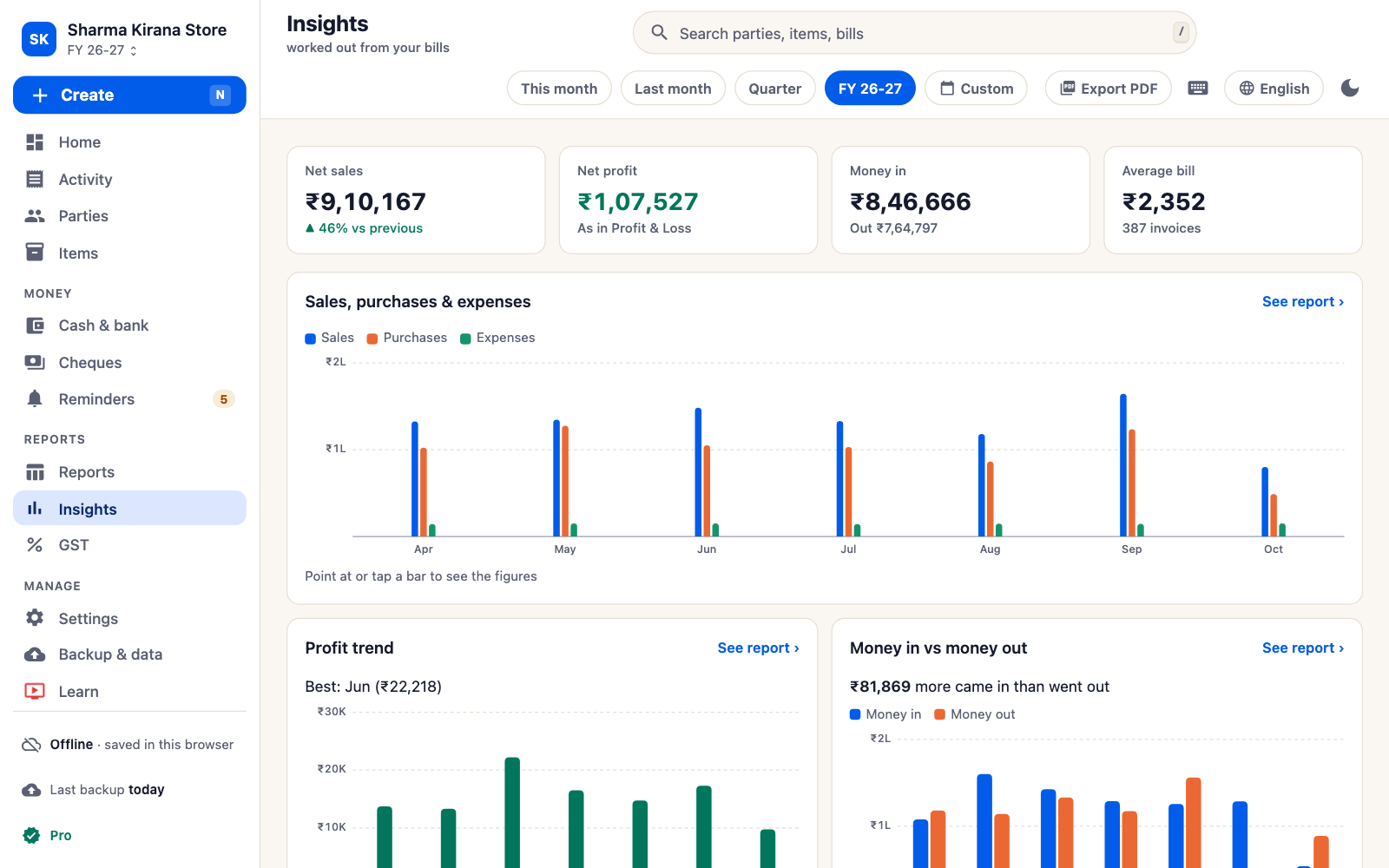Click the June profit trend bar
This screenshot has height=868, width=1389.
tap(512, 812)
